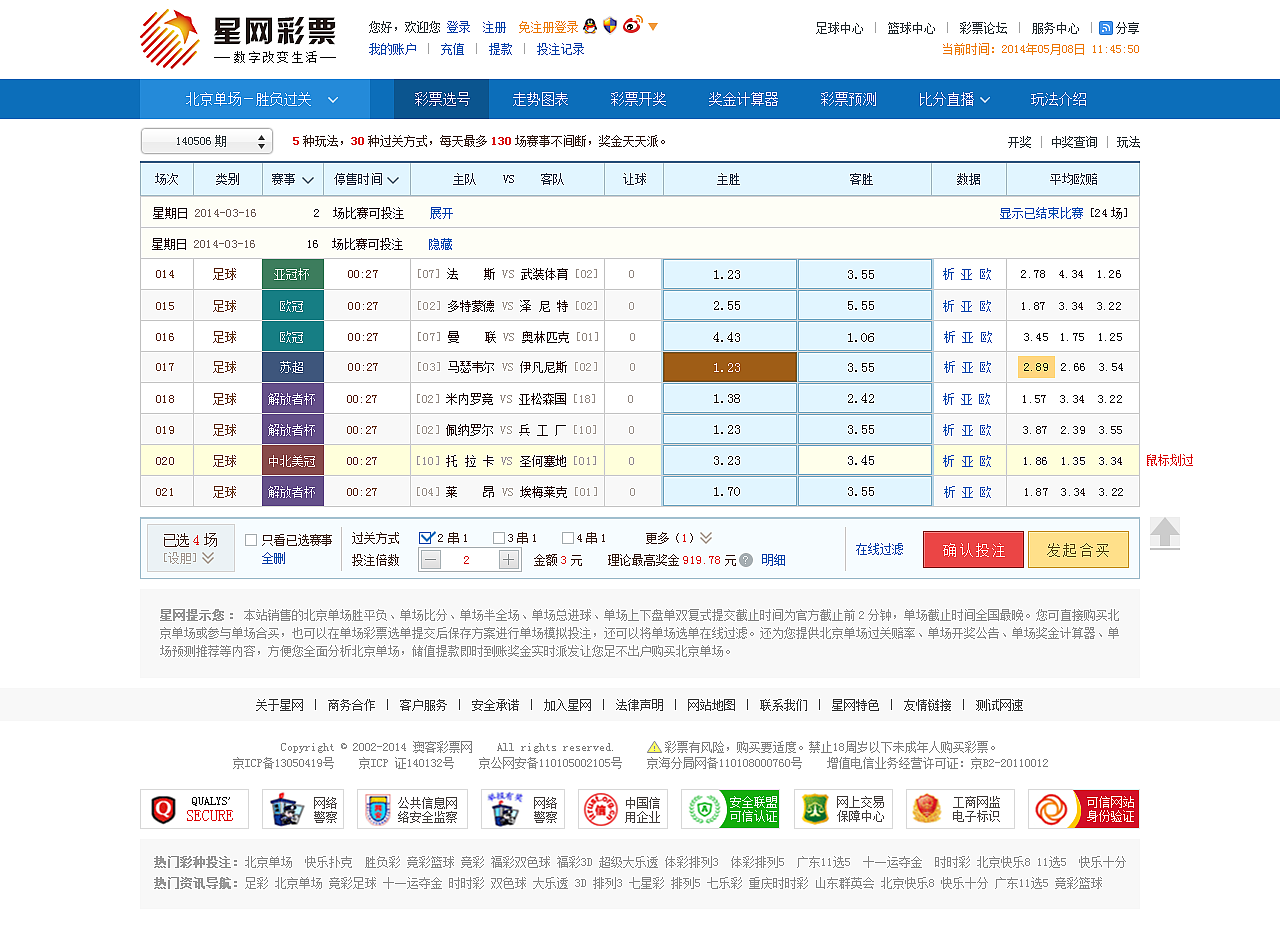Screen dimensions: 1280x940
Task: Click the QUALYS SECURE seal in footer
Action: pyautogui.click(x=194, y=810)
